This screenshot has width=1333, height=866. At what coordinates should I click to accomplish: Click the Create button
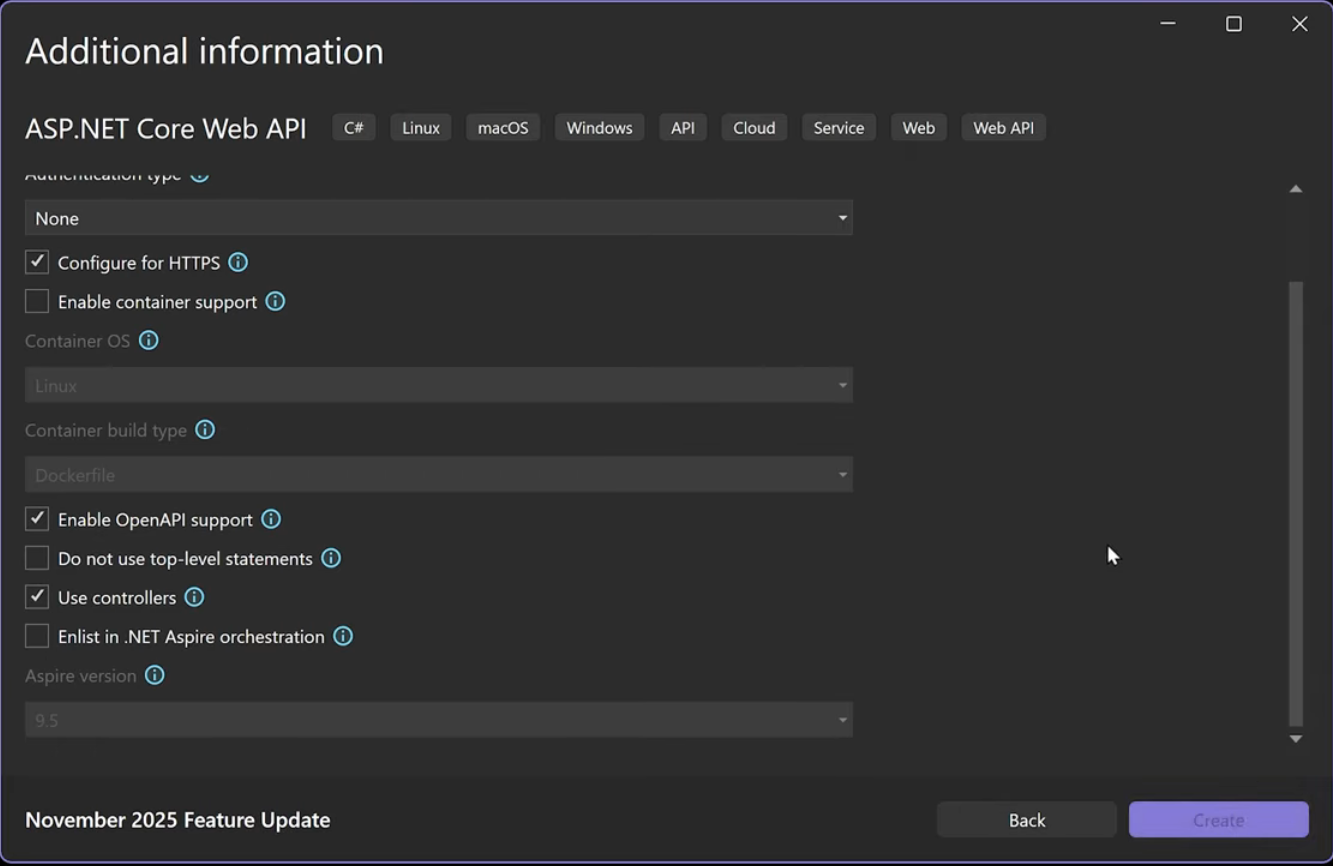tap(1218, 819)
